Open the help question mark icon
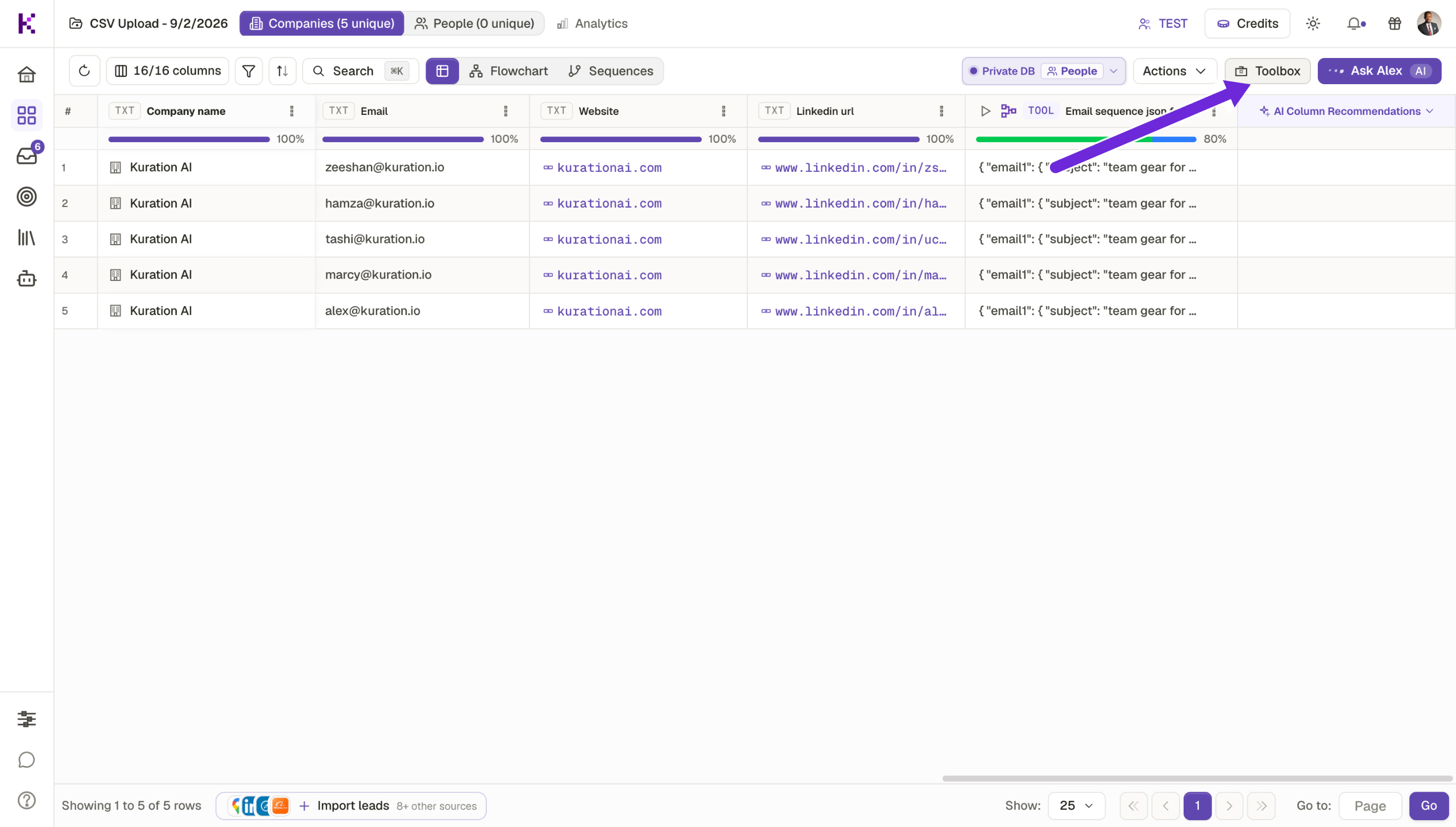1456x827 pixels. coord(27,800)
